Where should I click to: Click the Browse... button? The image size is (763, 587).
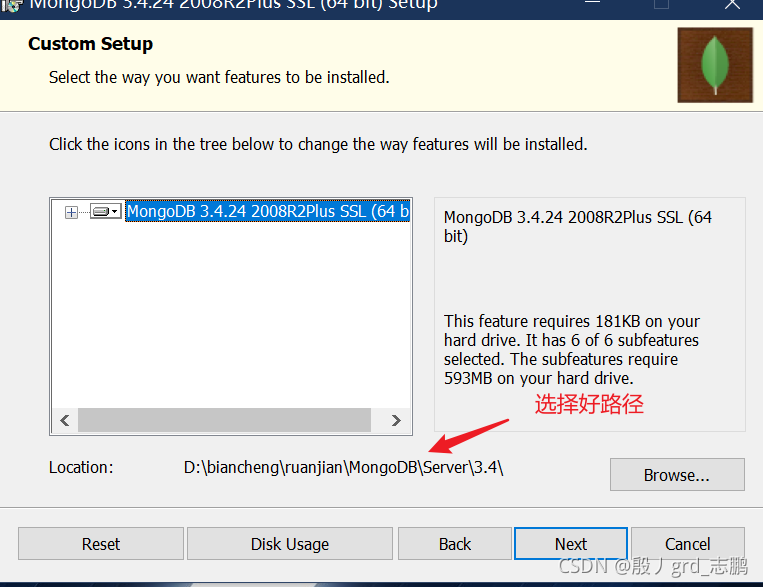[x=677, y=475]
